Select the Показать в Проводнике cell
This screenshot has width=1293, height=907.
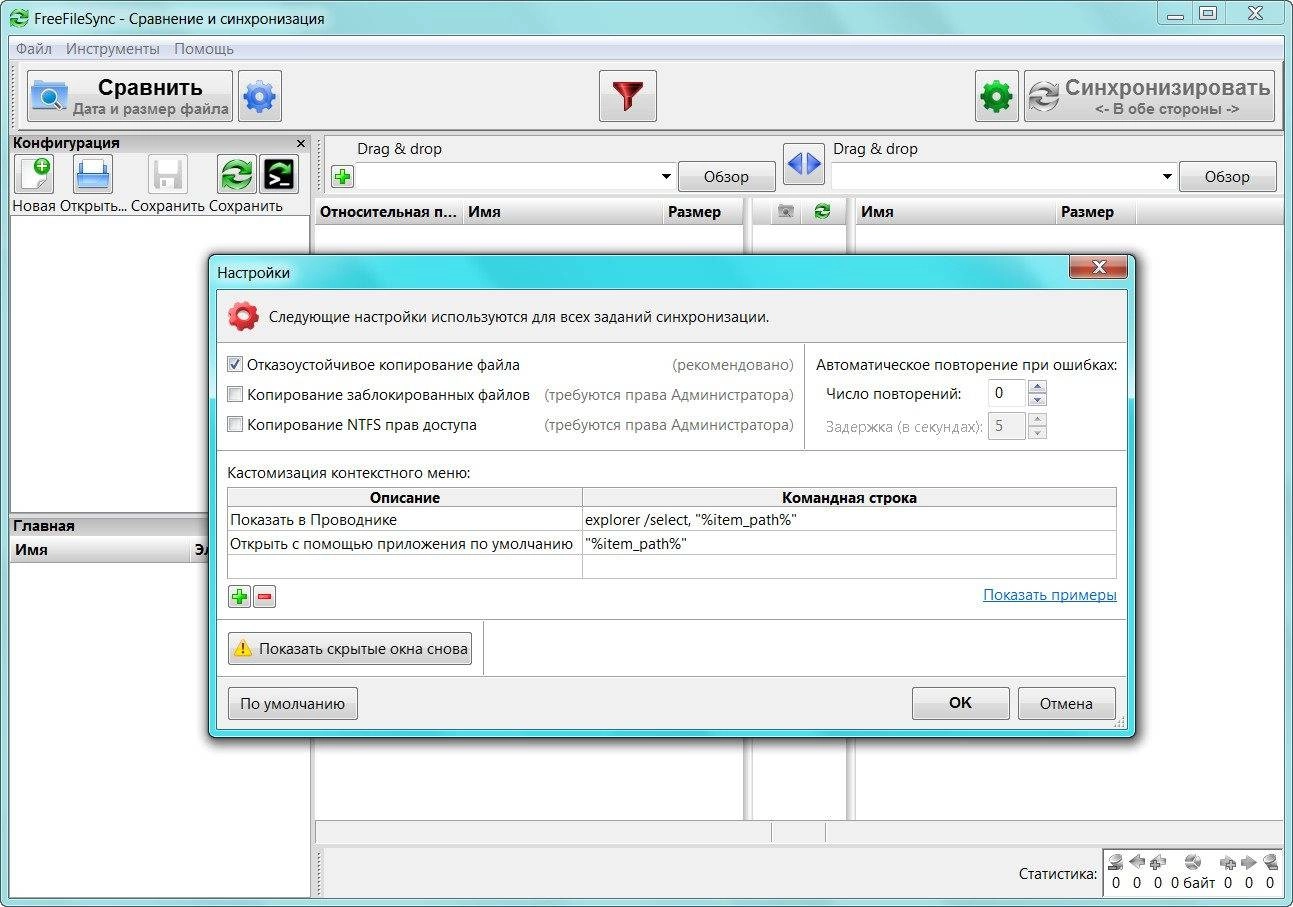tap(405, 519)
